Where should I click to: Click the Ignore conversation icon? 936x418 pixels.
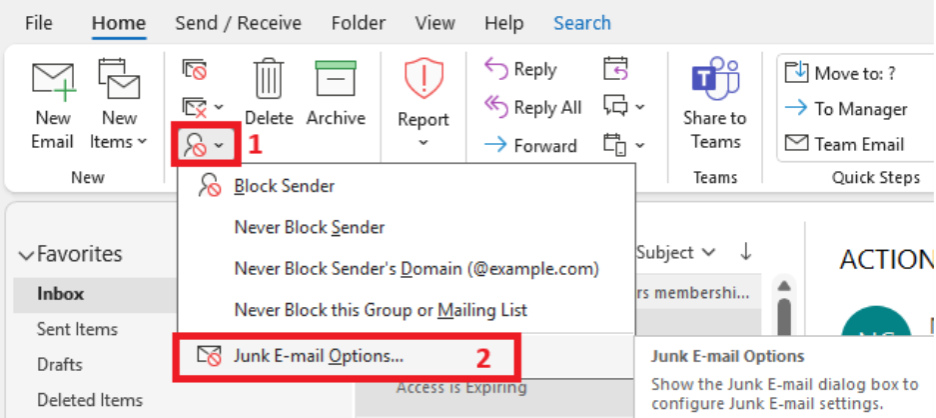195,69
